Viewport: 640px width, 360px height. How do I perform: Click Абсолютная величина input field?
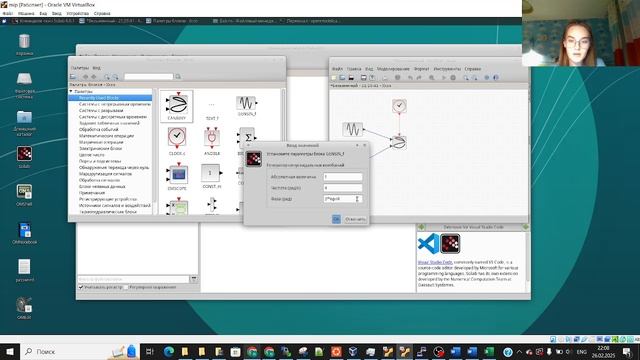coord(343,177)
